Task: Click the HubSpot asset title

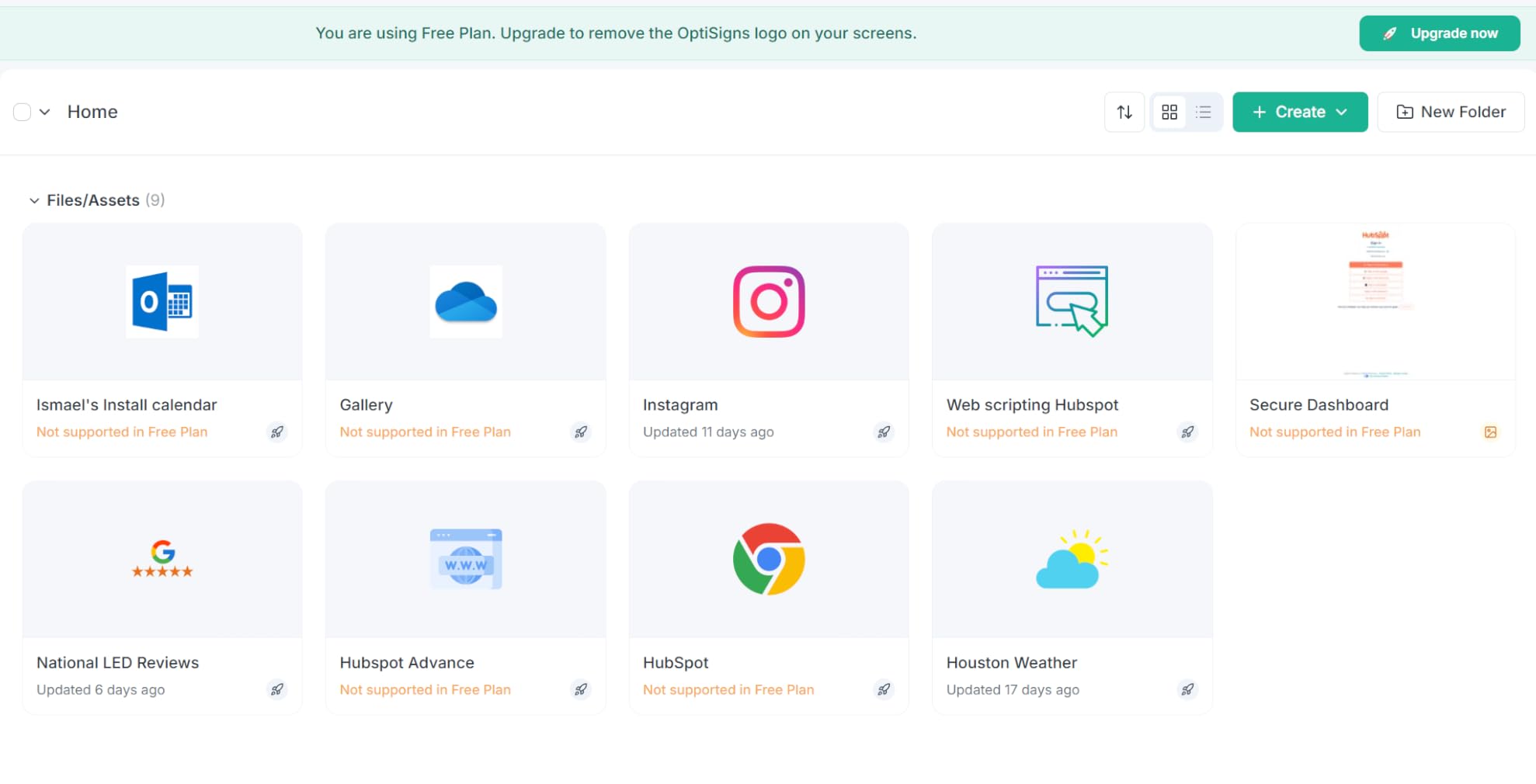Action: tap(676, 662)
